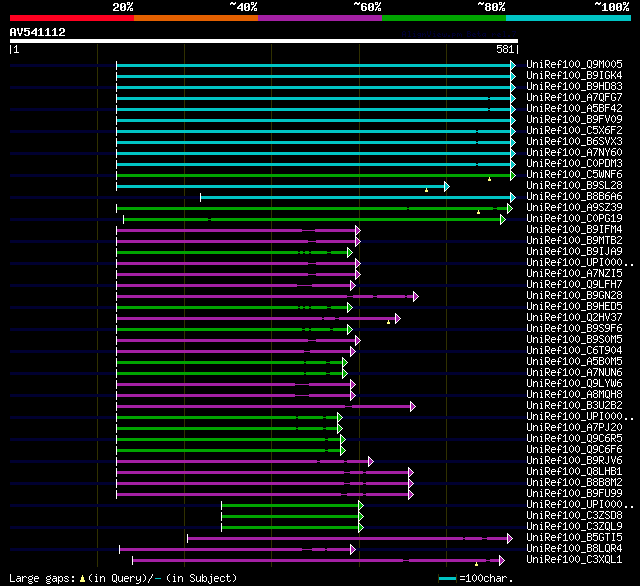Select the UniRef100_C3XQL1 label

coord(574,560)
